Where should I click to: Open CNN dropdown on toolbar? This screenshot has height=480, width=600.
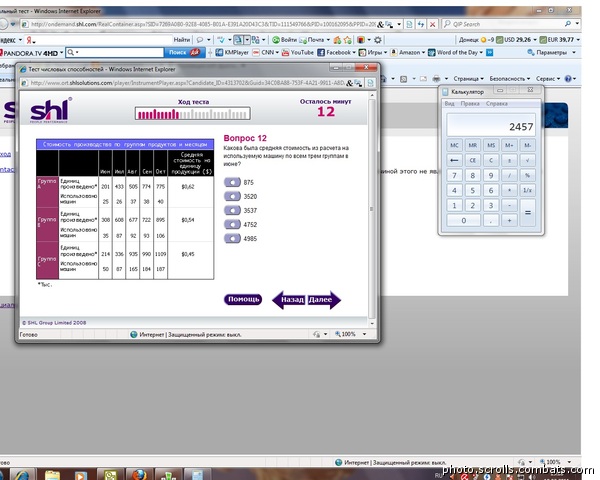pyautogui.click(x=277, y=52)
